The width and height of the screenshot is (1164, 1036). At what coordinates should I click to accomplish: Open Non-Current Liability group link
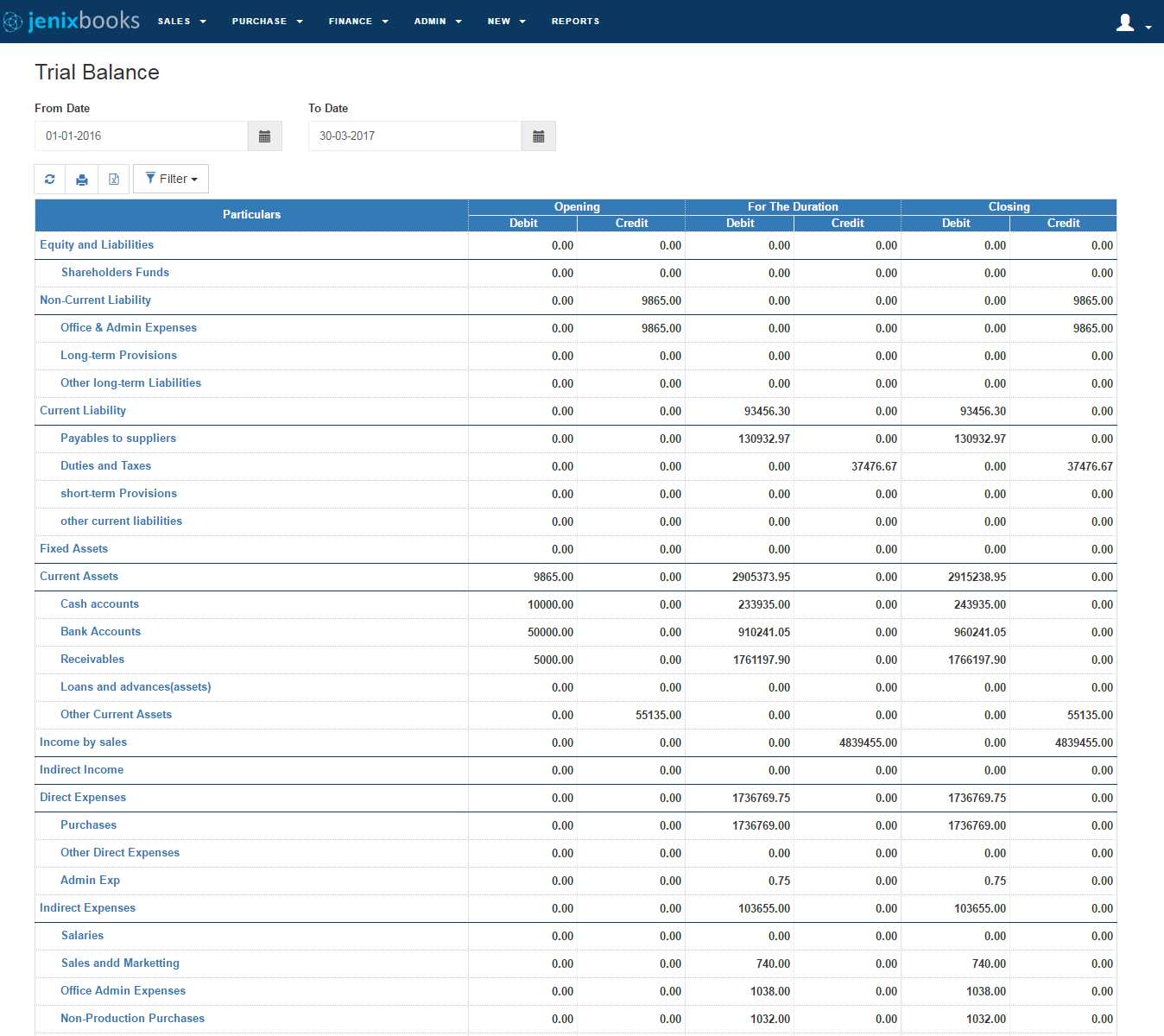pyautogui.click(x=95, y=300)
